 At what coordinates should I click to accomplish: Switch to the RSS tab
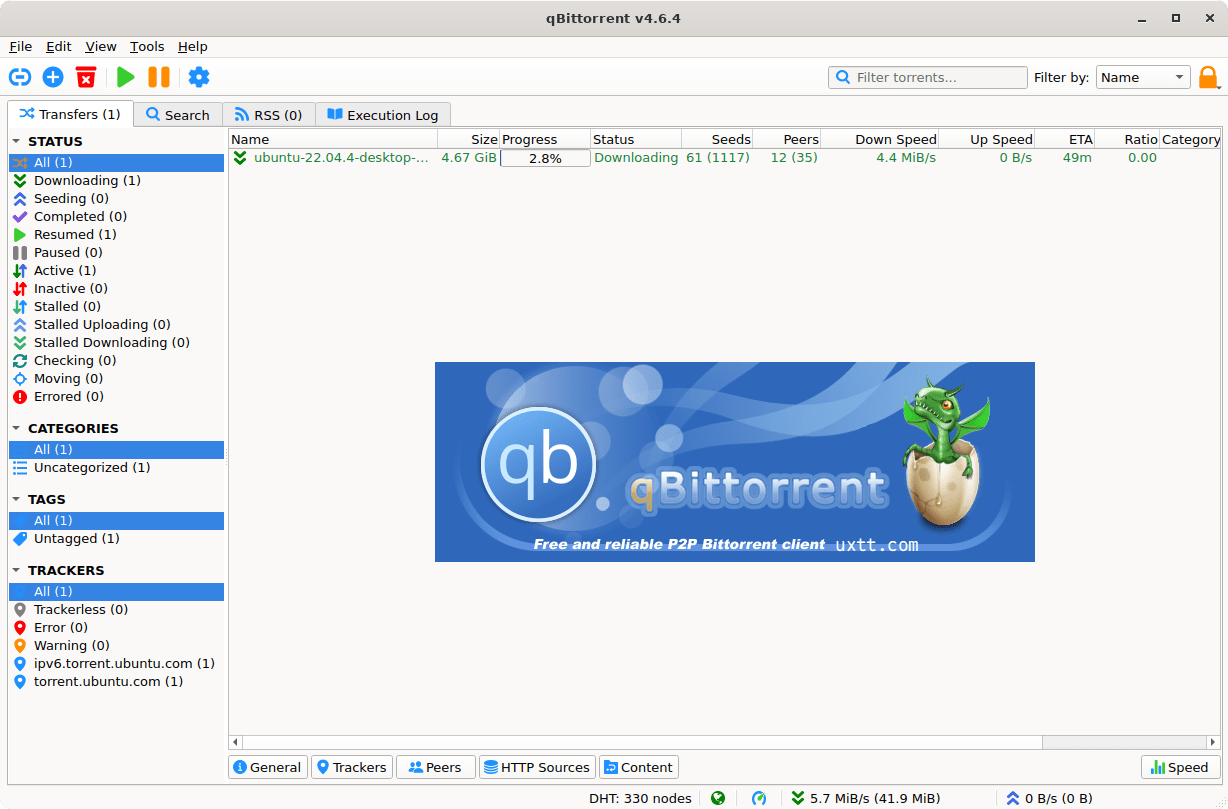coord(268,114)
